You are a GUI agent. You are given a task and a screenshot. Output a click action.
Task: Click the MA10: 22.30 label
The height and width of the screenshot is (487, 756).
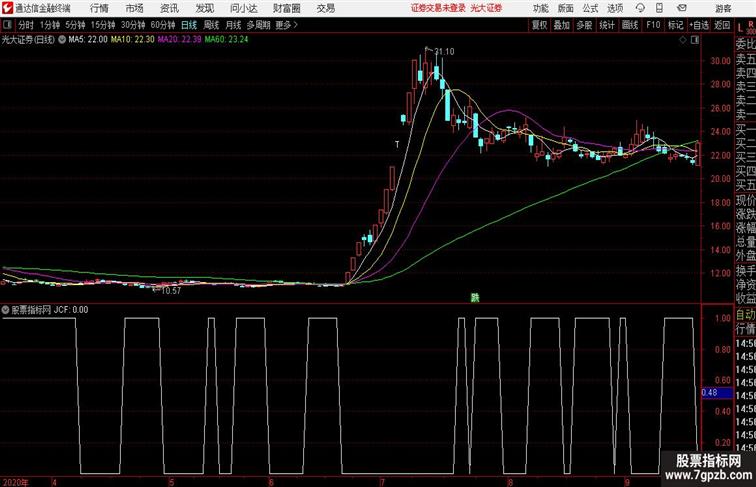point(133,40)
